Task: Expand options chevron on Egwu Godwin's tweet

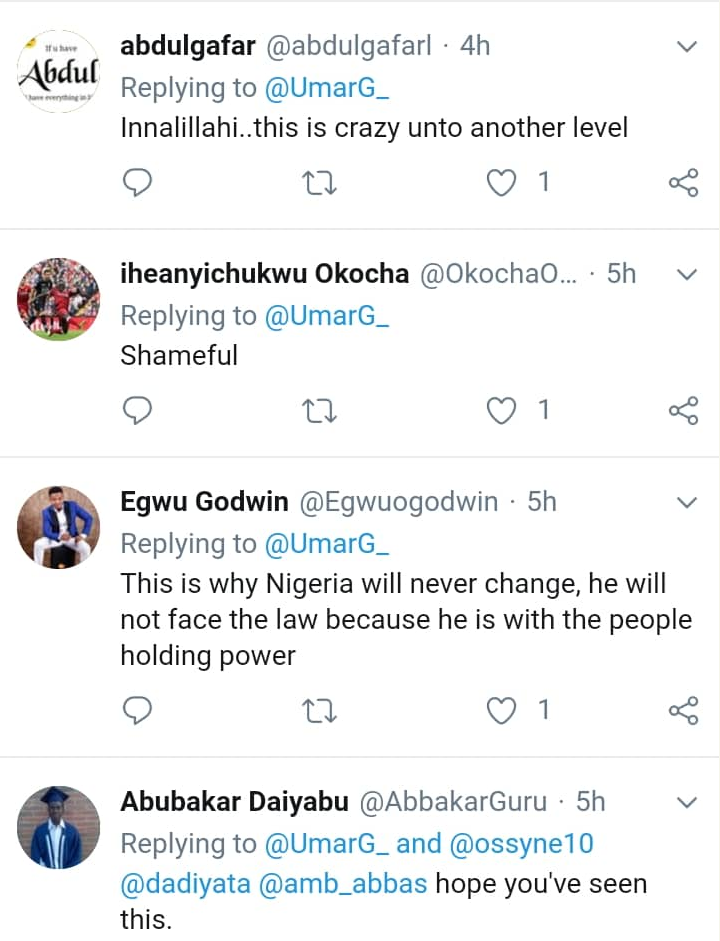Action: coord(686,502)
